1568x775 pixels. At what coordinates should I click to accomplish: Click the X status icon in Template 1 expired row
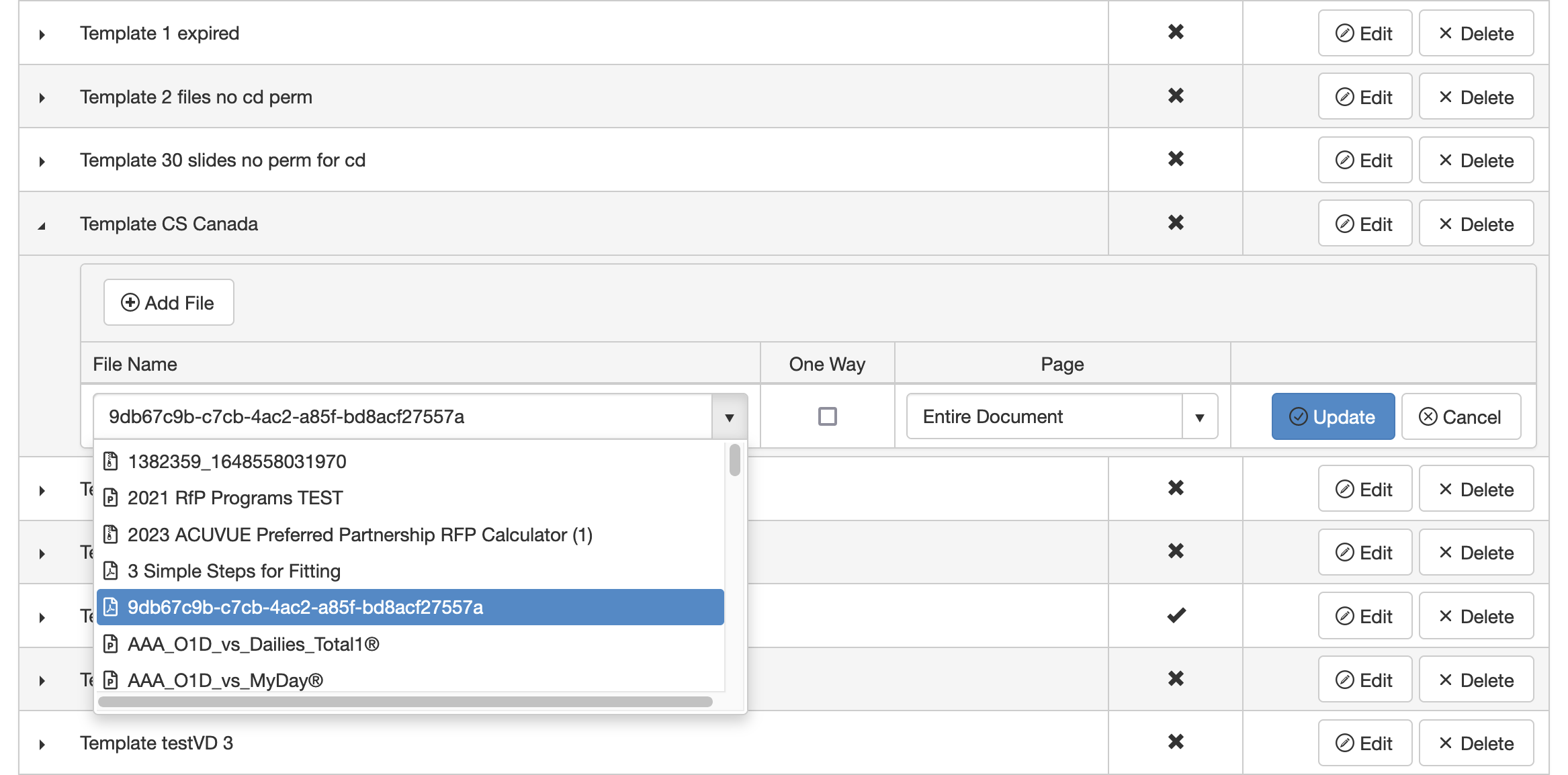pos(1175,32)
